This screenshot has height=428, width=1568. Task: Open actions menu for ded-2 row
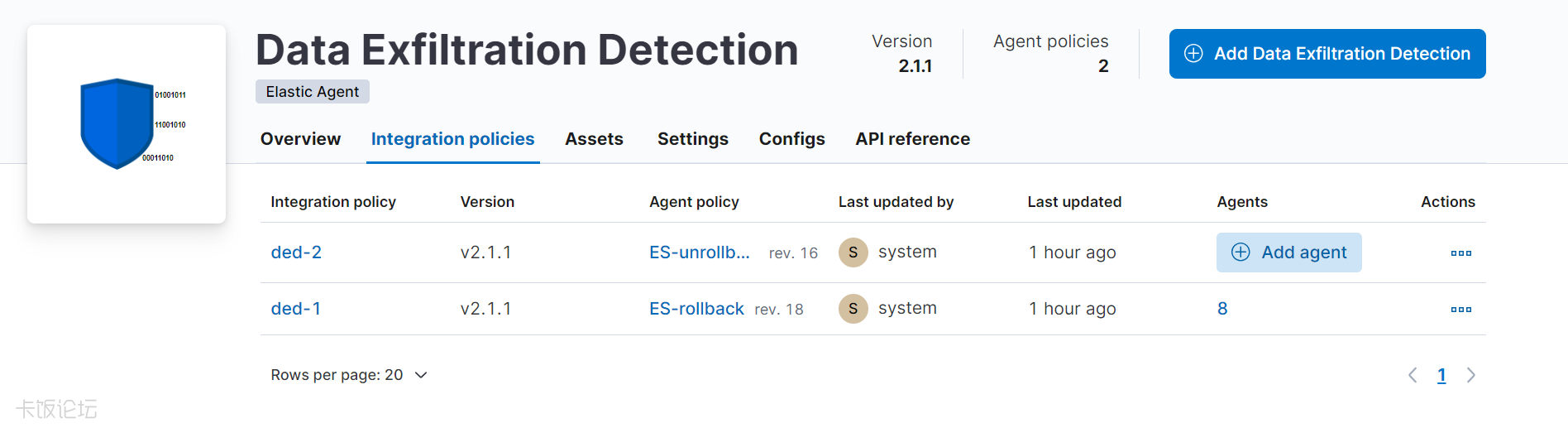click(1460, 253)
